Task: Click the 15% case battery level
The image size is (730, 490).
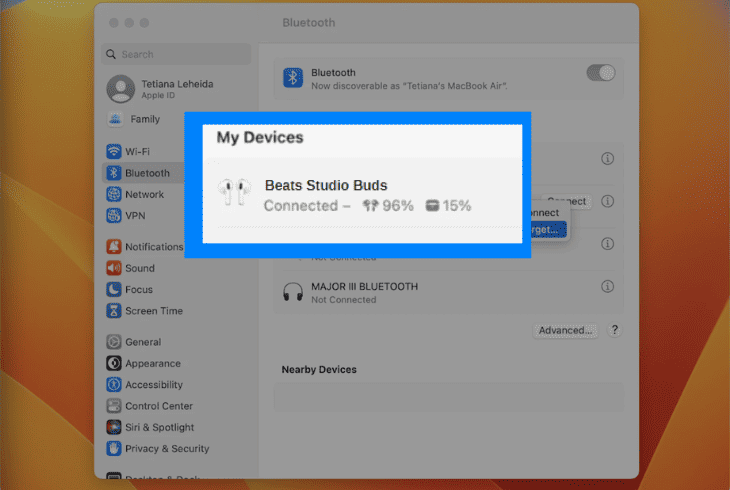Action: (x=448, y=205)
